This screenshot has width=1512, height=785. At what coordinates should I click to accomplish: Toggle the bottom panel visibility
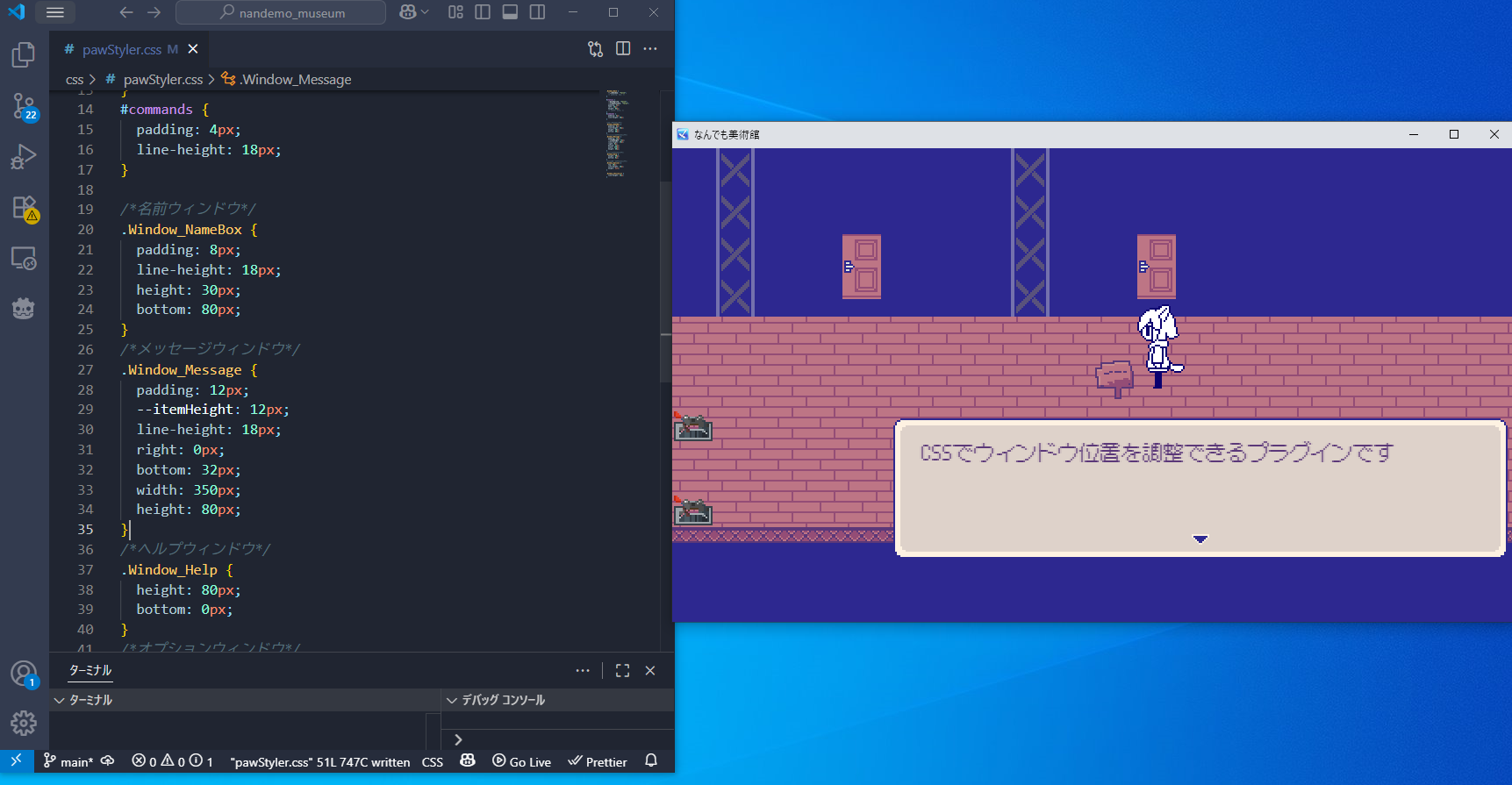(x=510, y=12)
